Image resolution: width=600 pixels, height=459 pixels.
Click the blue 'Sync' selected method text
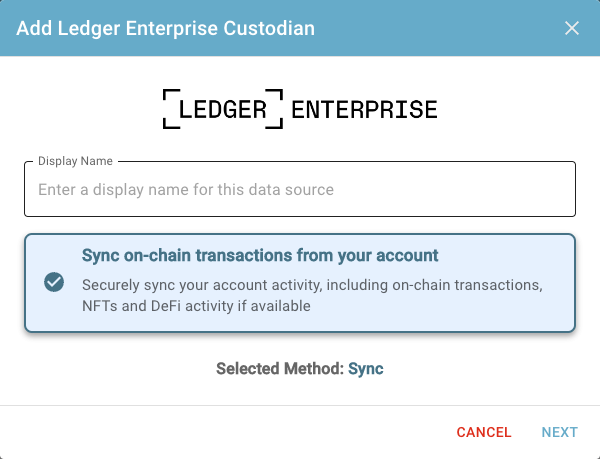point(366,369)
